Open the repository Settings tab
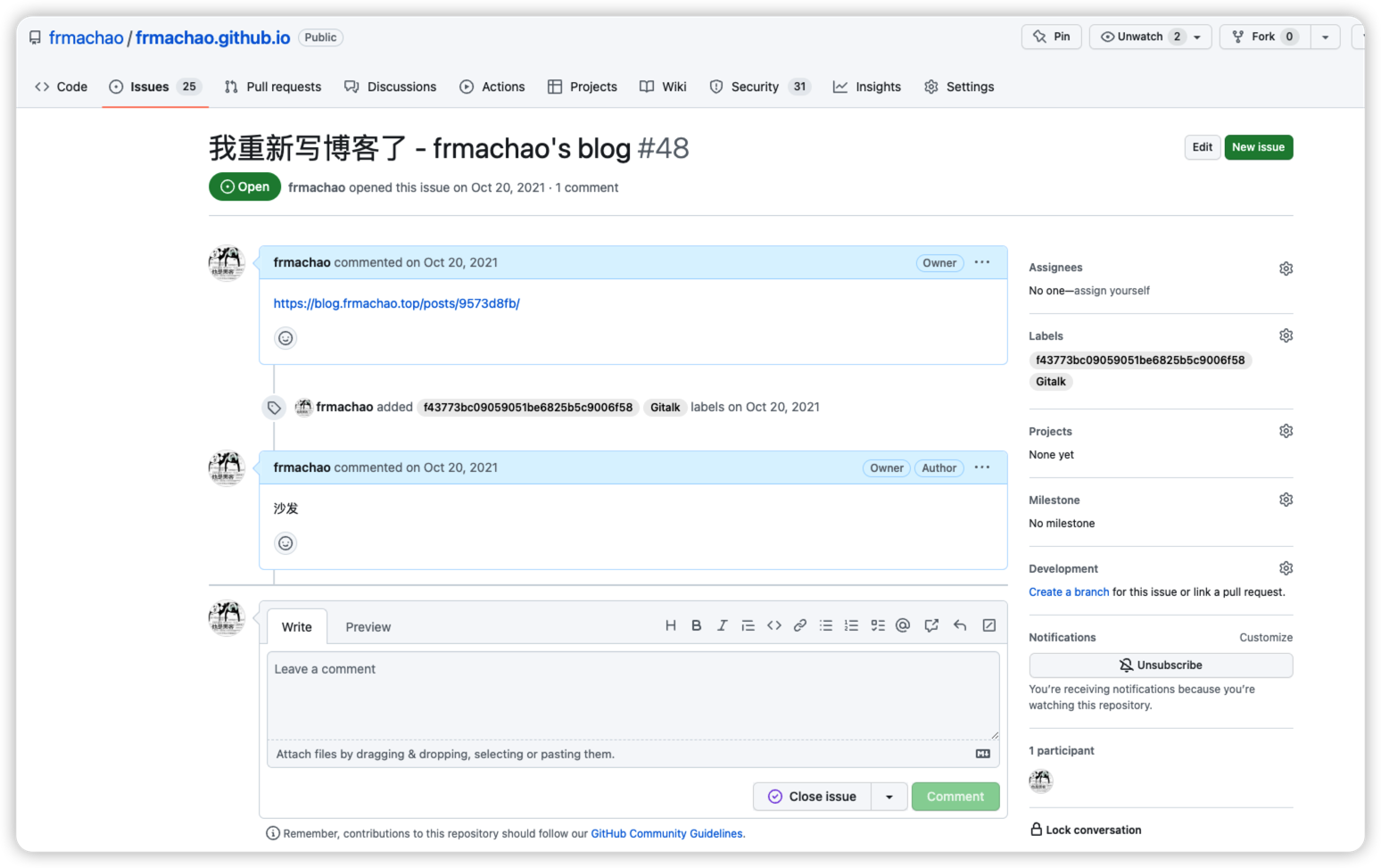This screenshot has height=868, width=1381. pos(959,87)
